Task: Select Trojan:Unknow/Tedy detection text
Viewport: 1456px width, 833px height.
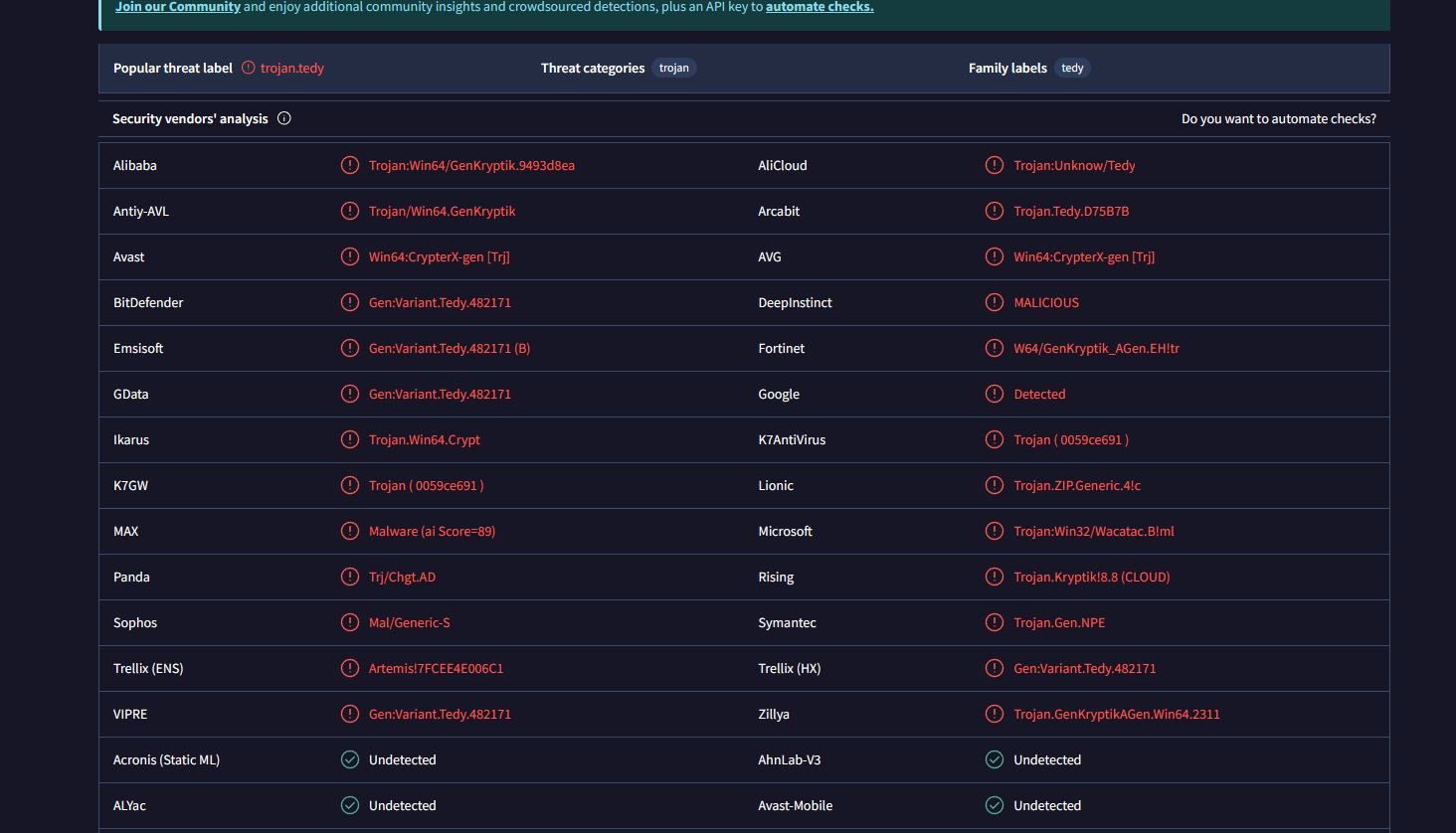Action: click(x=1074, y=165)
